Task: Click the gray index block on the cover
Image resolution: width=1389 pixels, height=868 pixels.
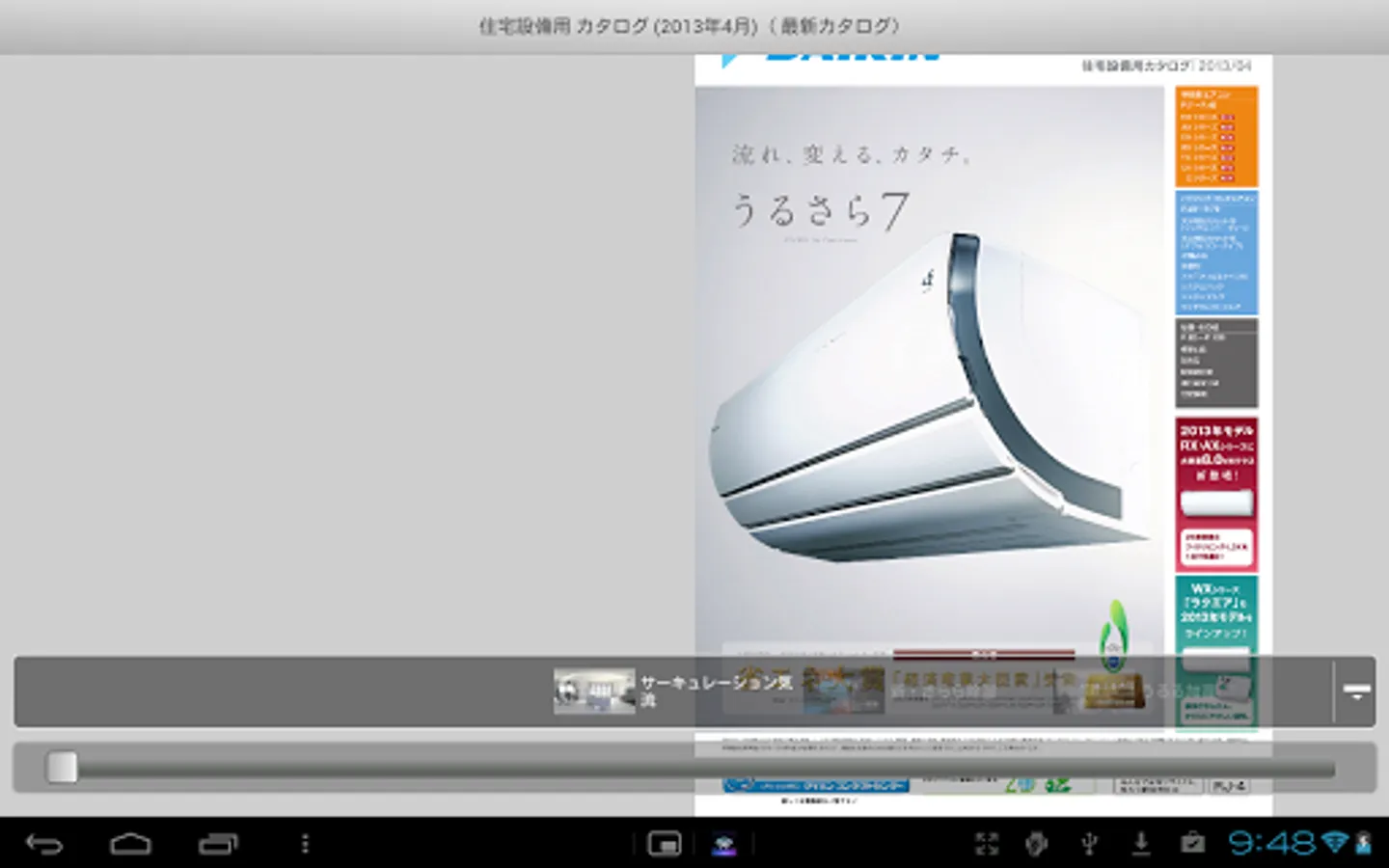Action: [1216, 363]
